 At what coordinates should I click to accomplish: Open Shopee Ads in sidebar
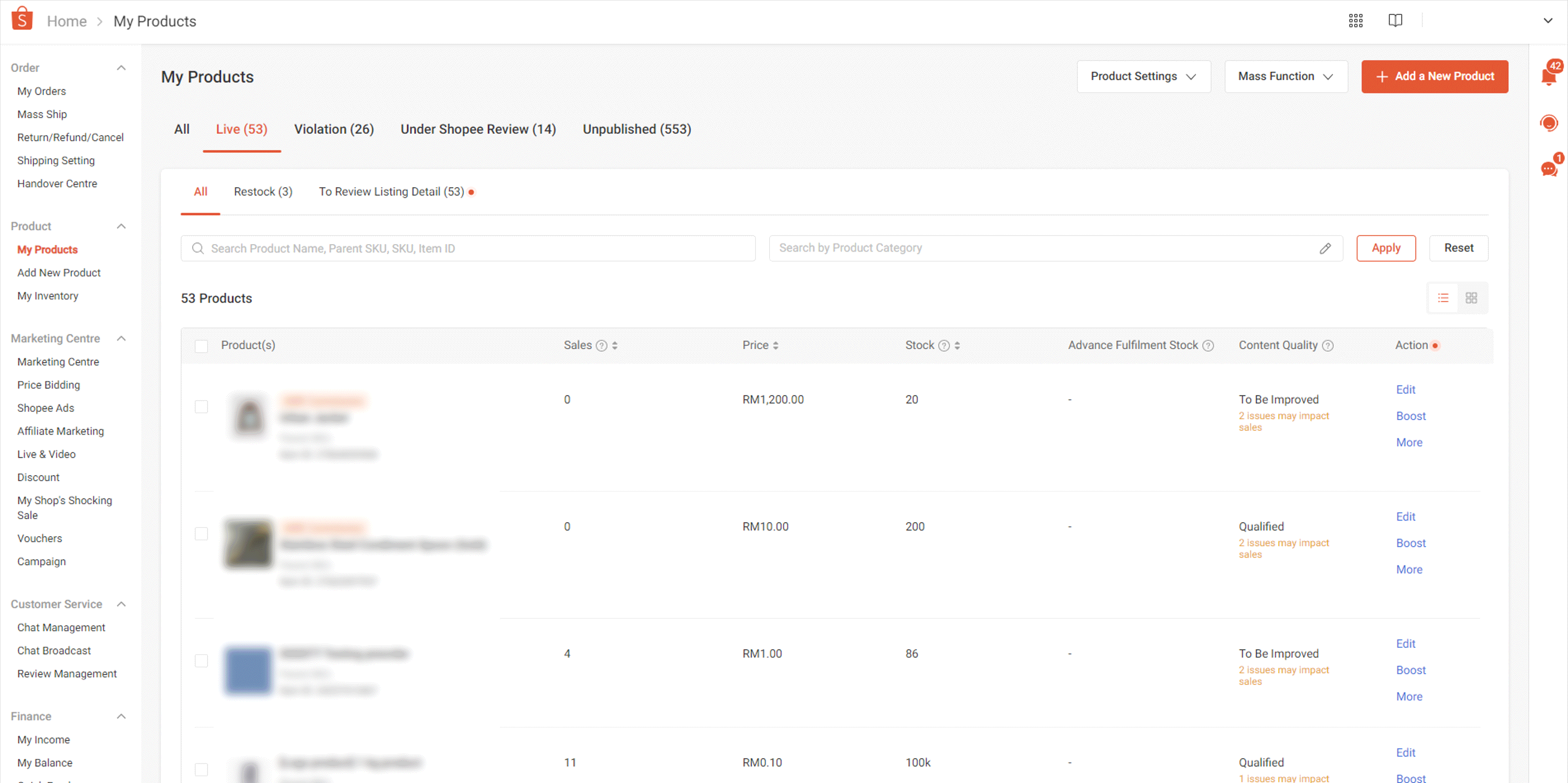(46, 408)
